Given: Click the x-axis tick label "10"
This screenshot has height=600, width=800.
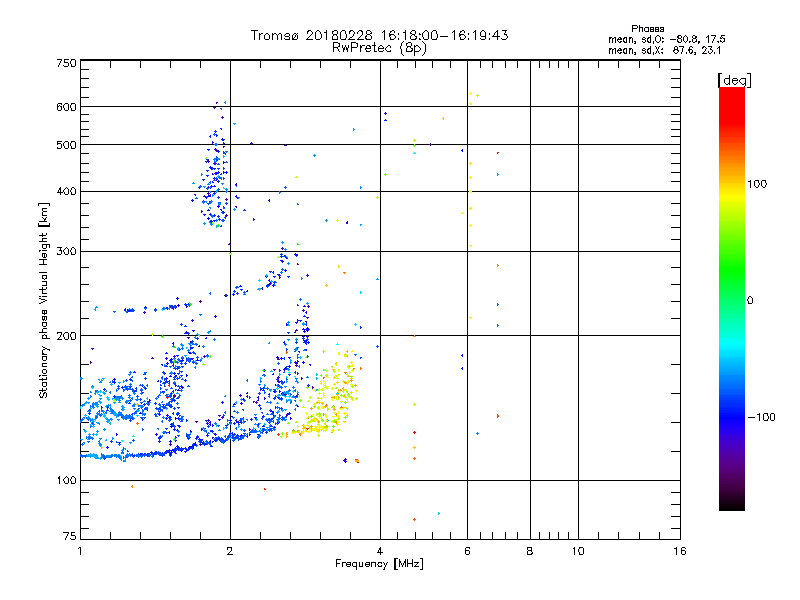Looking at the screenshot, I should coord(578,551).
